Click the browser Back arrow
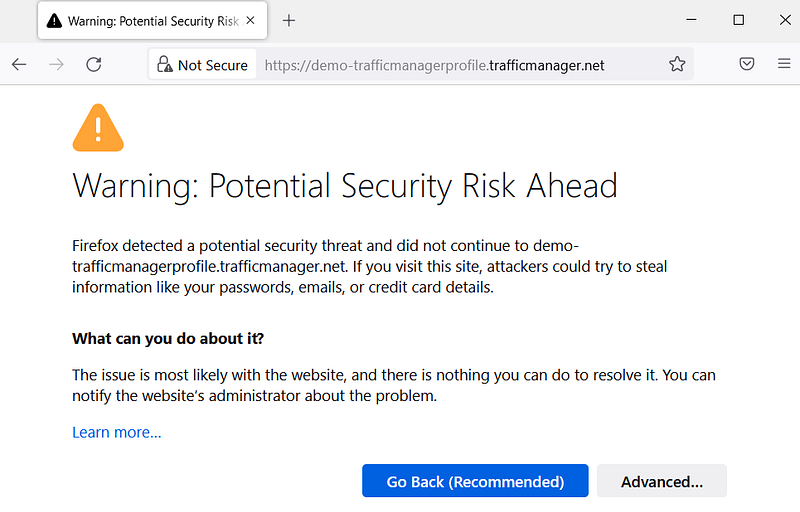This screenshot has height=512, width=800. click(x=19, y=65)
